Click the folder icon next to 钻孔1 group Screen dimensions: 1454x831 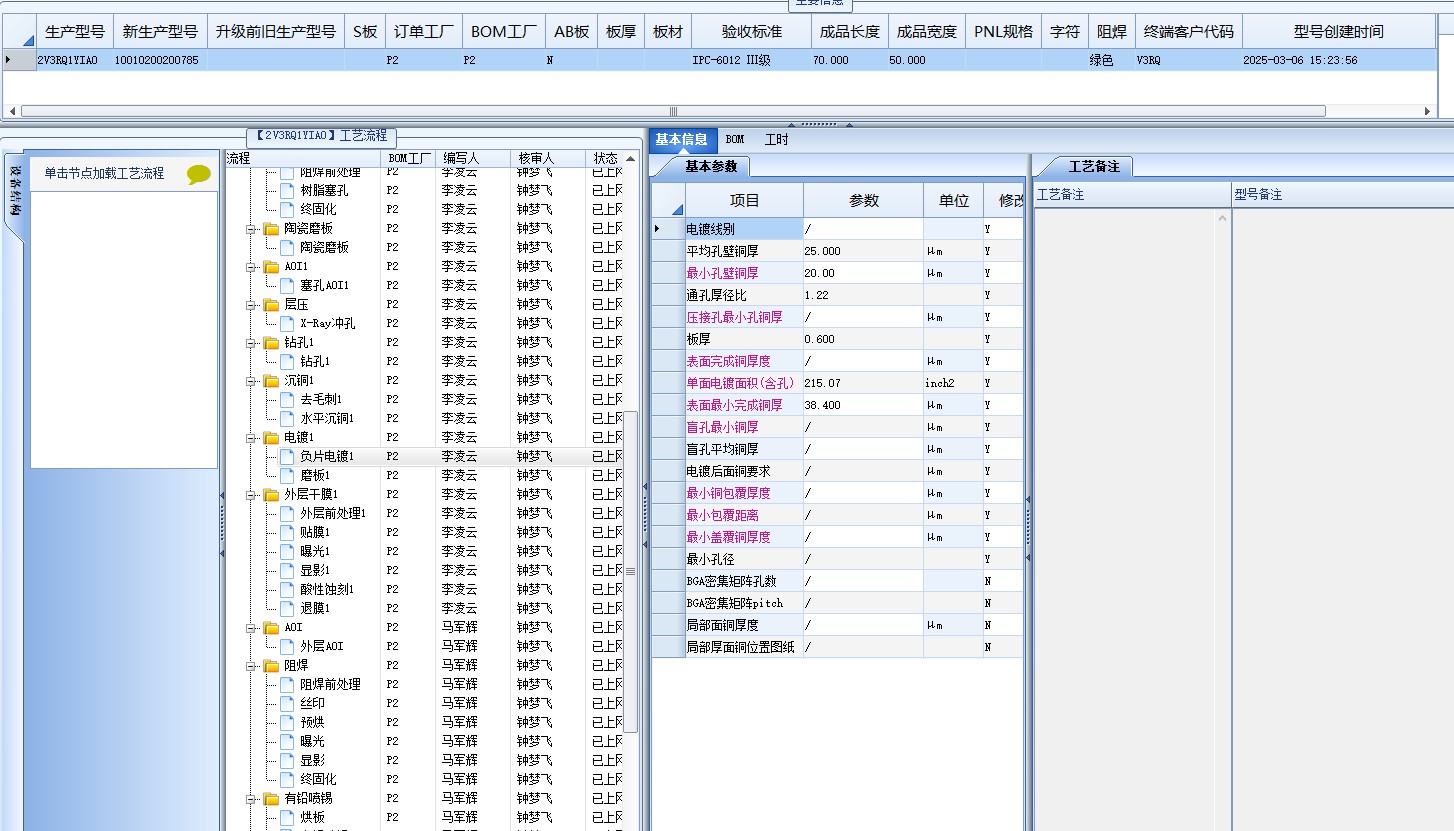click(x=271, y=343)
